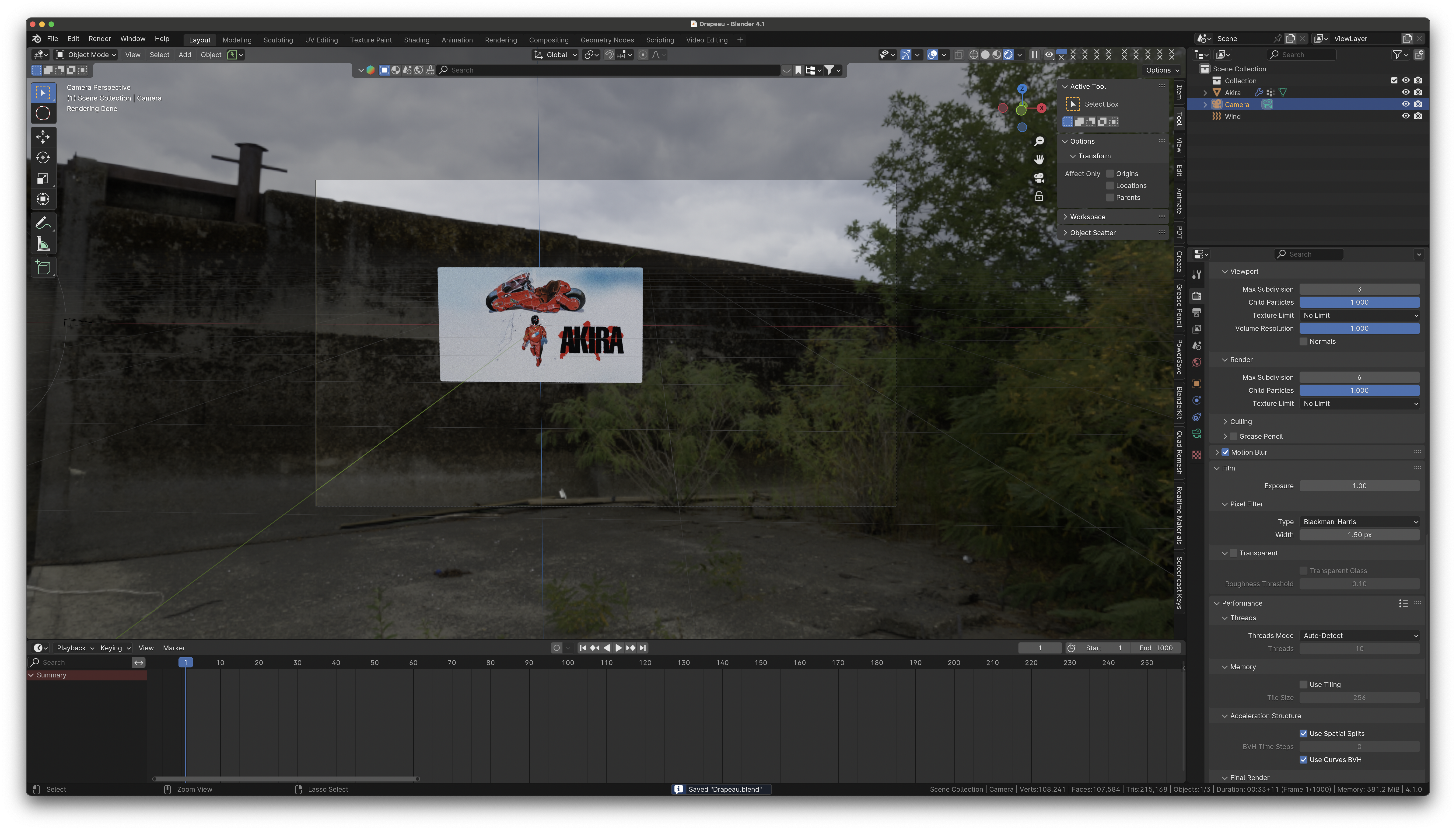Open the timeline Keying popover
This screenshot has width=1456, height=830.
click(115, 648)
